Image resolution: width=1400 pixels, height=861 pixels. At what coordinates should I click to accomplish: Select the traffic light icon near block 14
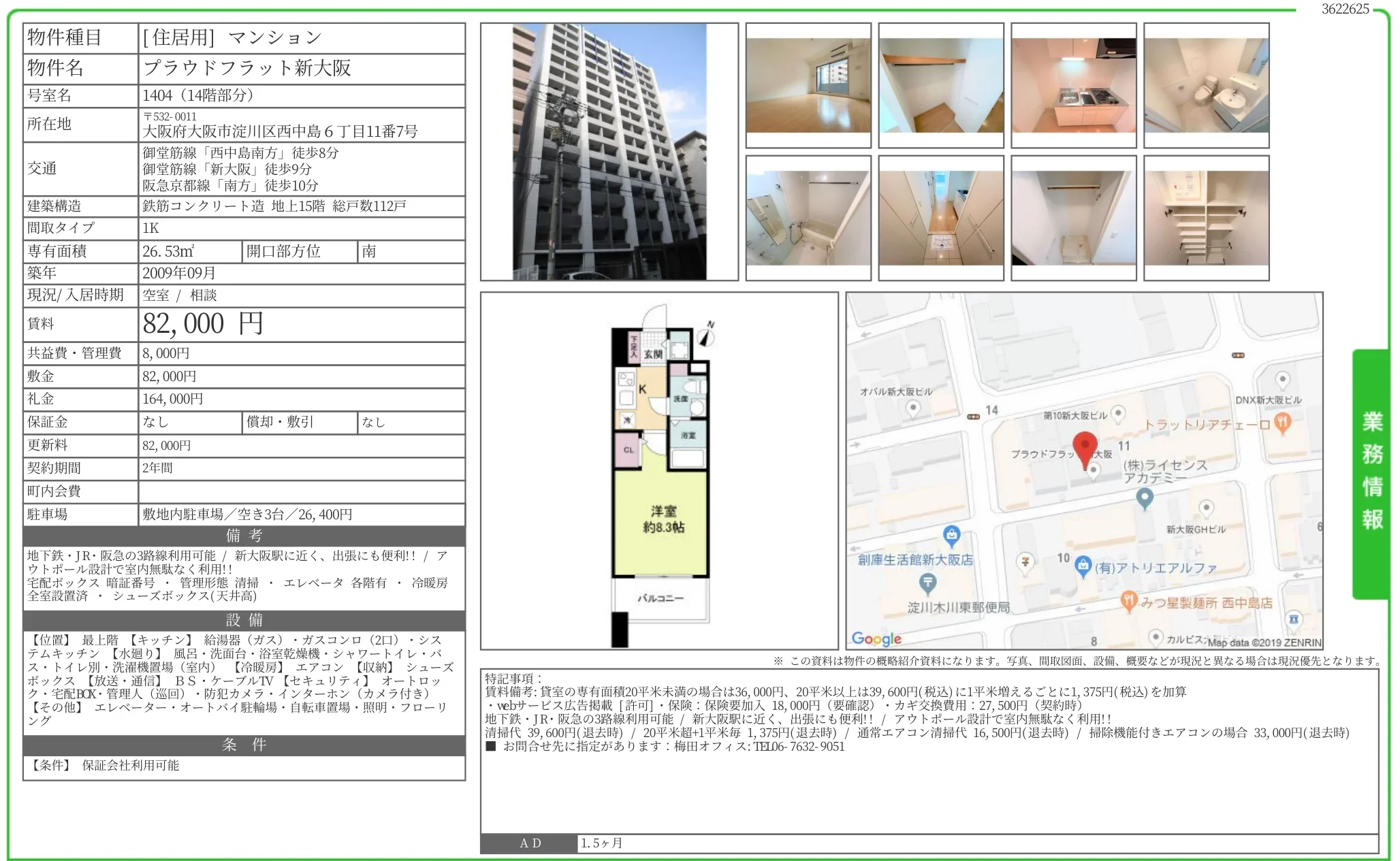(972, 416)
